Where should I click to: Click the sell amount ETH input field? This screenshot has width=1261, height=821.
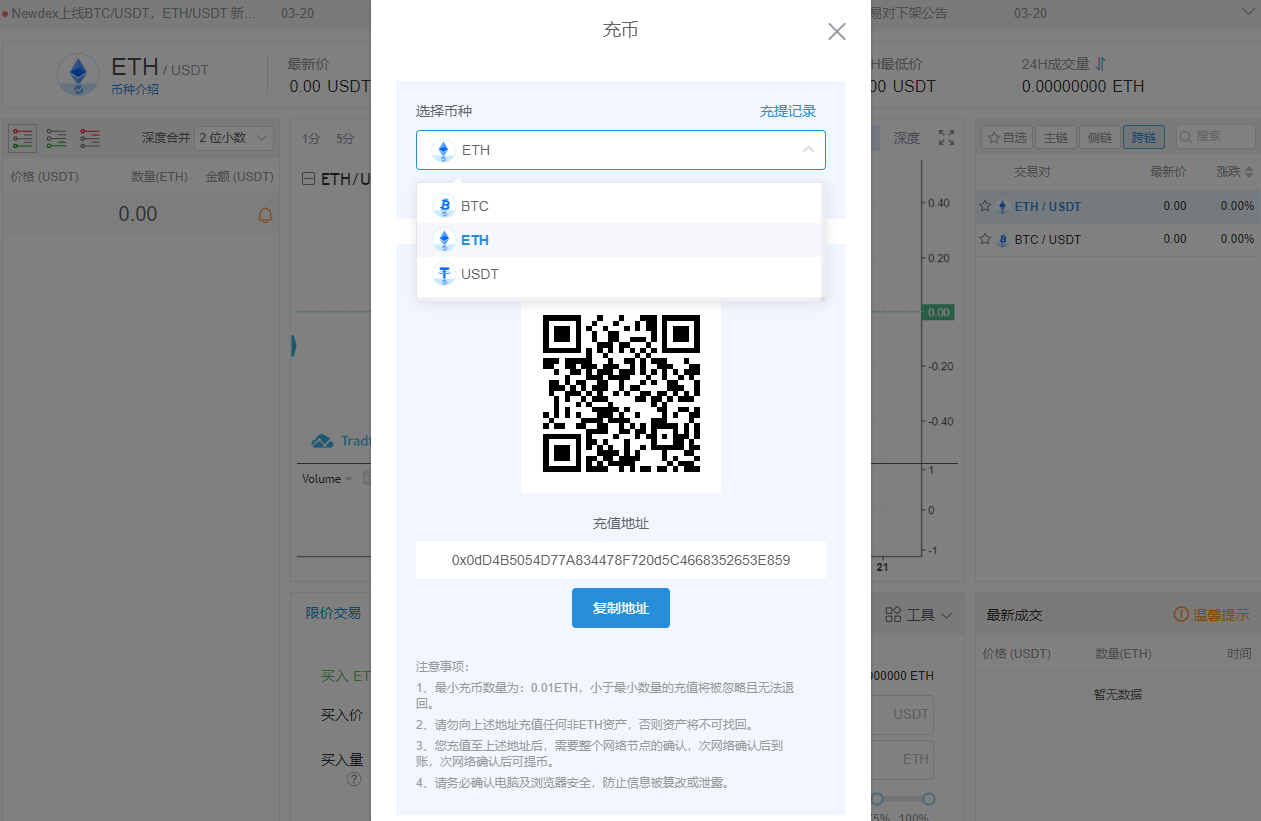pyautogui.click(x=903, y=760)
